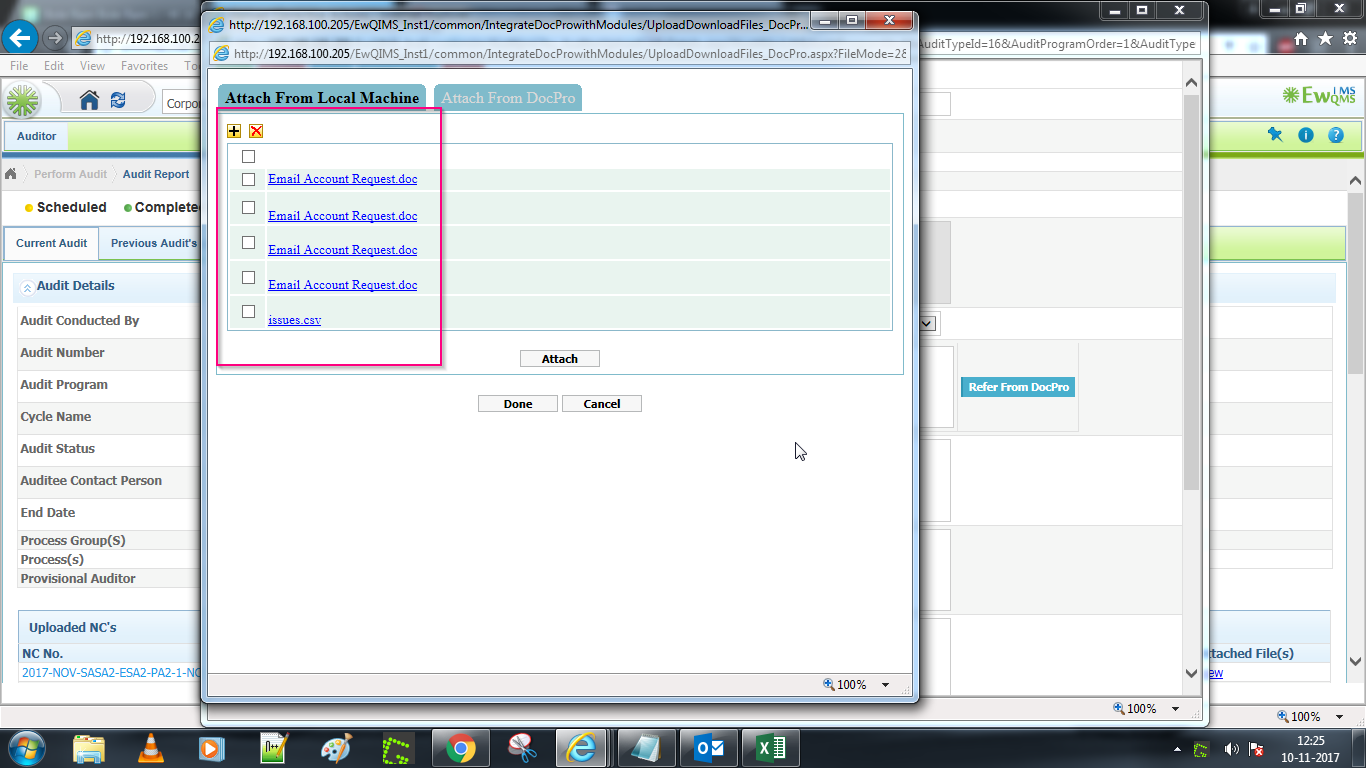The image size is (1366, 768).
Task: Click the IE Home icon in title area
Action: (1301, 38)
